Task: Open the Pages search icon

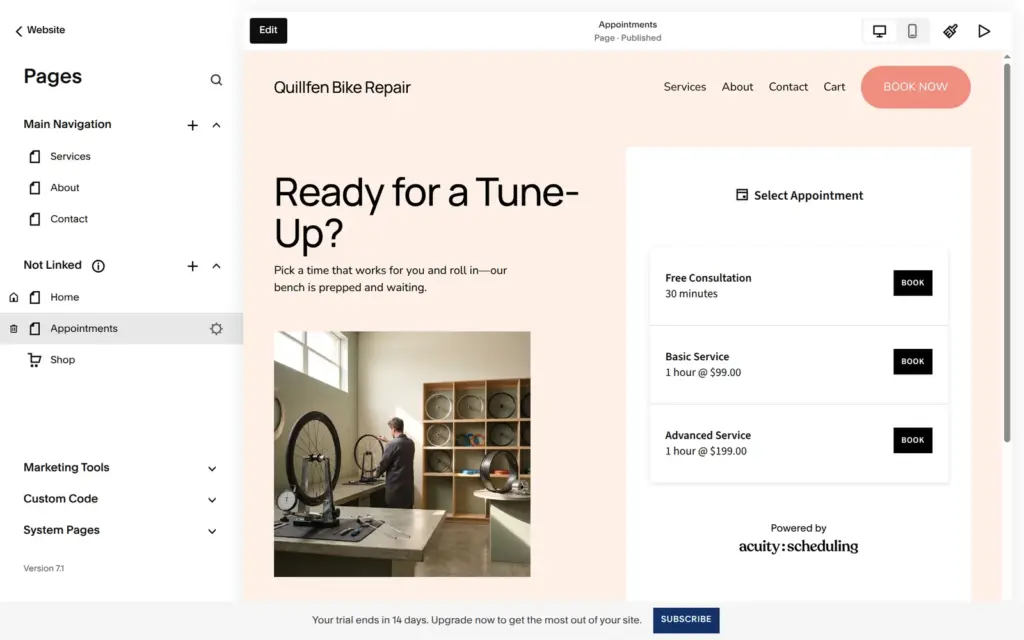Action: click(216, 80)
